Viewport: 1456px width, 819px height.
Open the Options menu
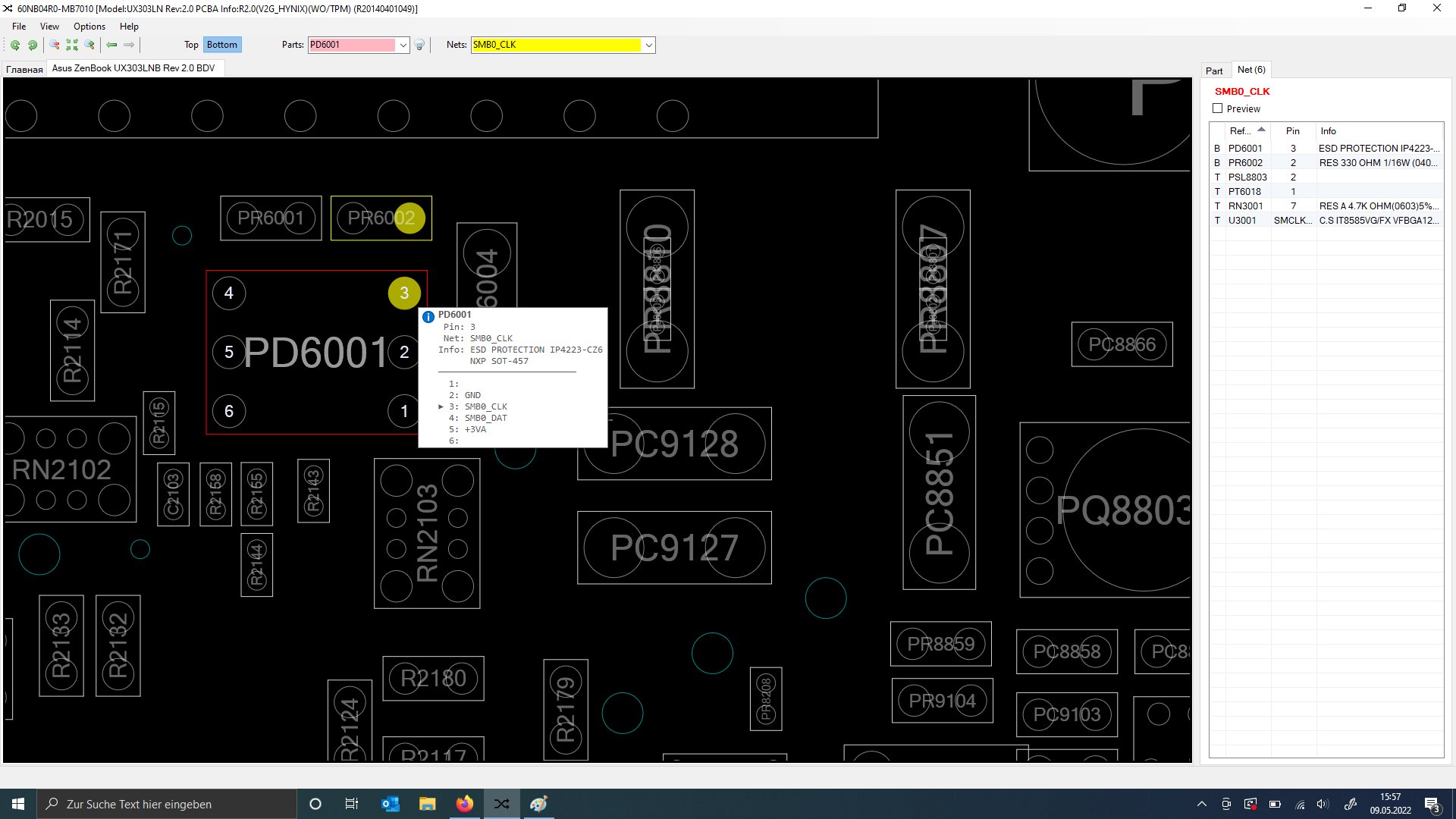pos(89,26)
